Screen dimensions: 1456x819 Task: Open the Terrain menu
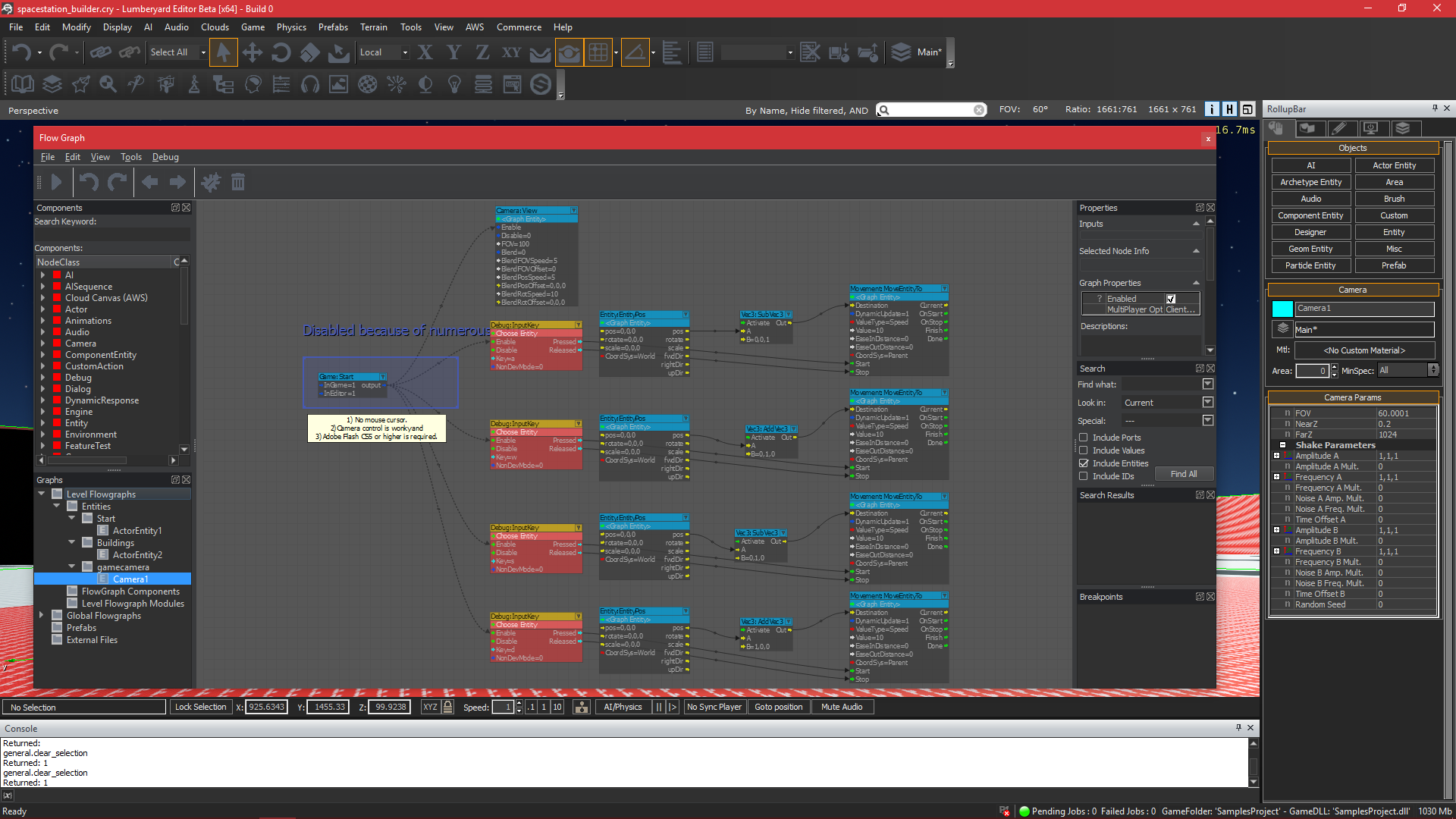point(373,27)
